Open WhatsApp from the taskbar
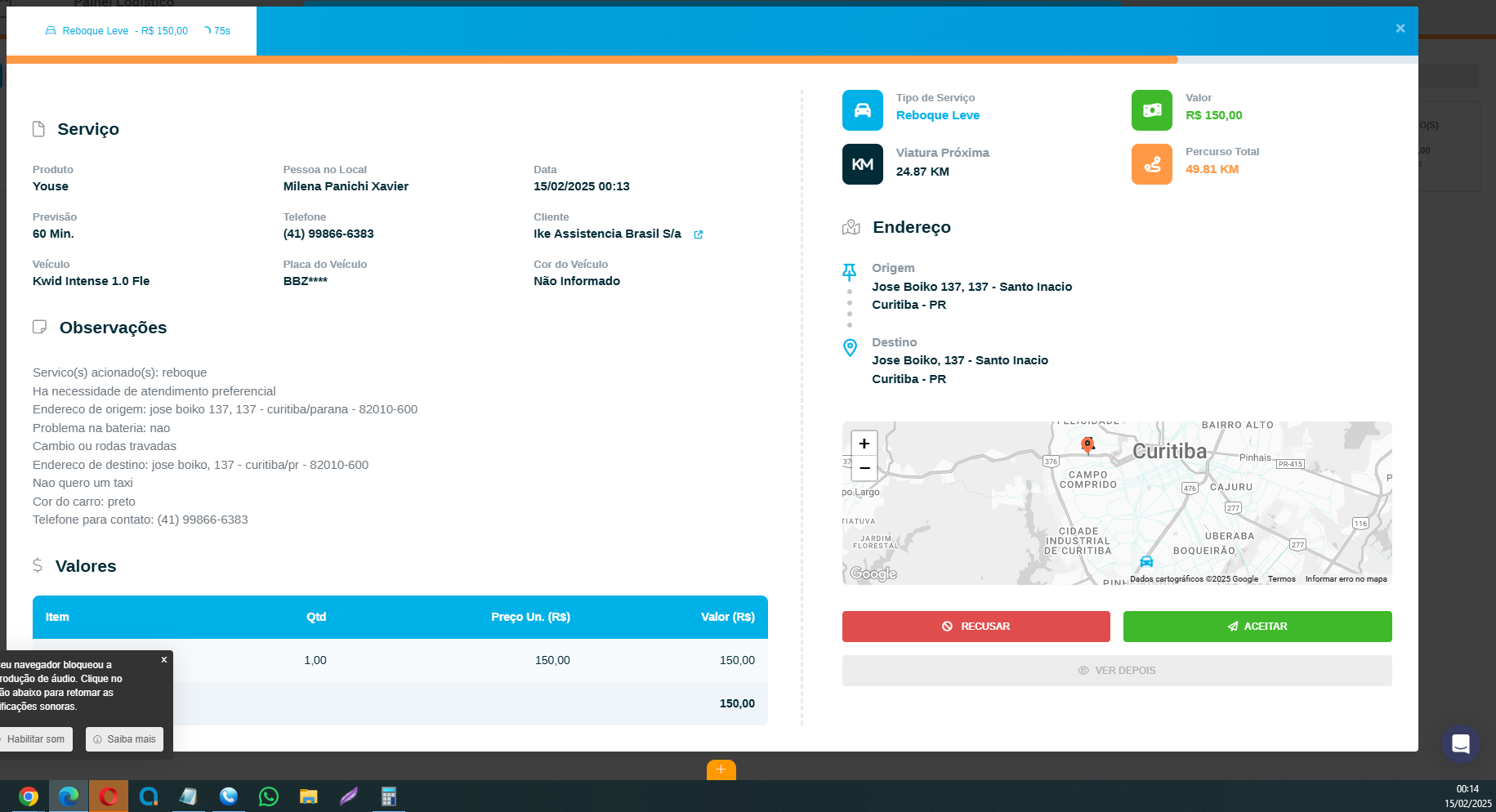Image resolution: width=1496 pixels, height=812 pixels. [x=269, y=796]
